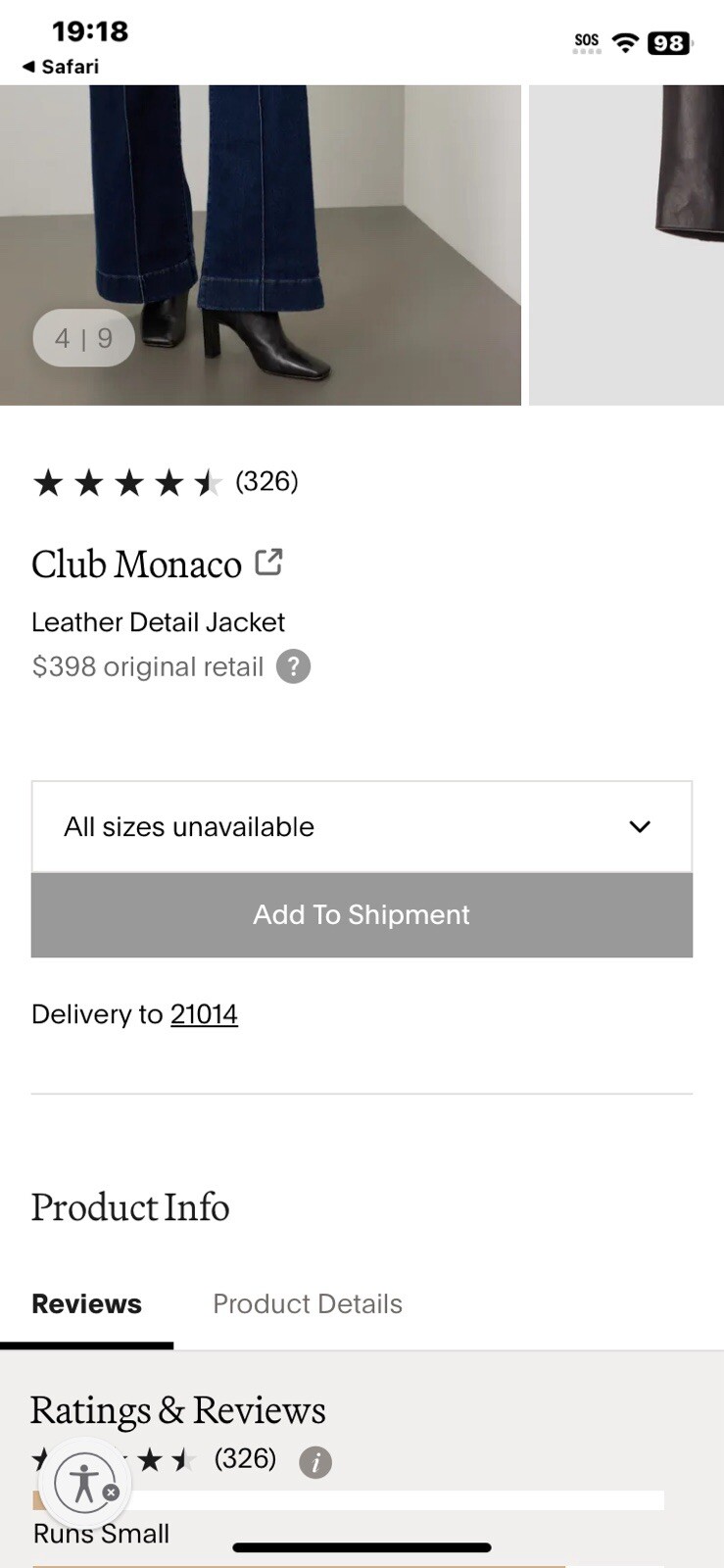Click the Runs Small fit scale bar
Image resolution: width=724 pixels, height=1568 pixels.
pos(349,1500)
